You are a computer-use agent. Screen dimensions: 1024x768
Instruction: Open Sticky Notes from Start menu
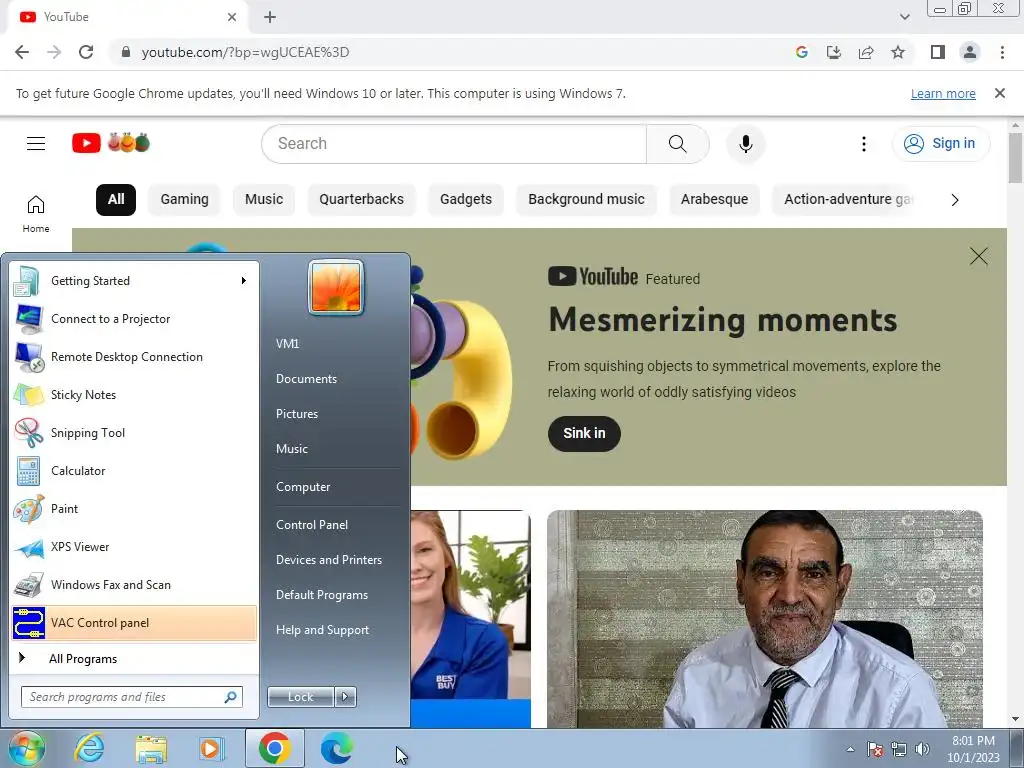tap(135, 395)
